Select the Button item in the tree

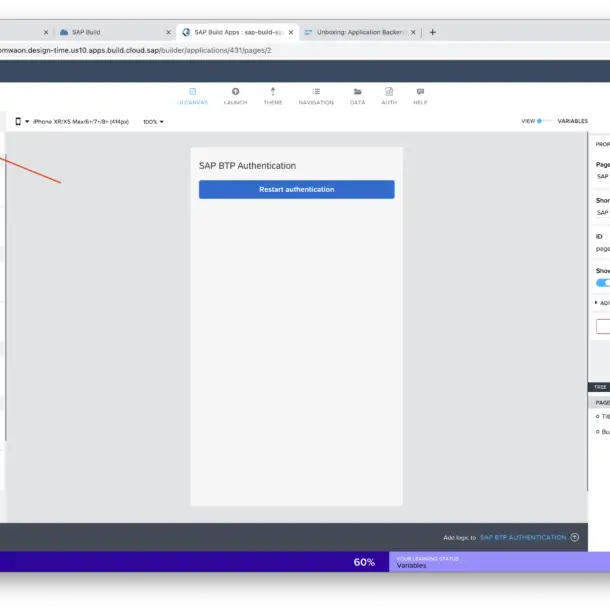[603, 431]
